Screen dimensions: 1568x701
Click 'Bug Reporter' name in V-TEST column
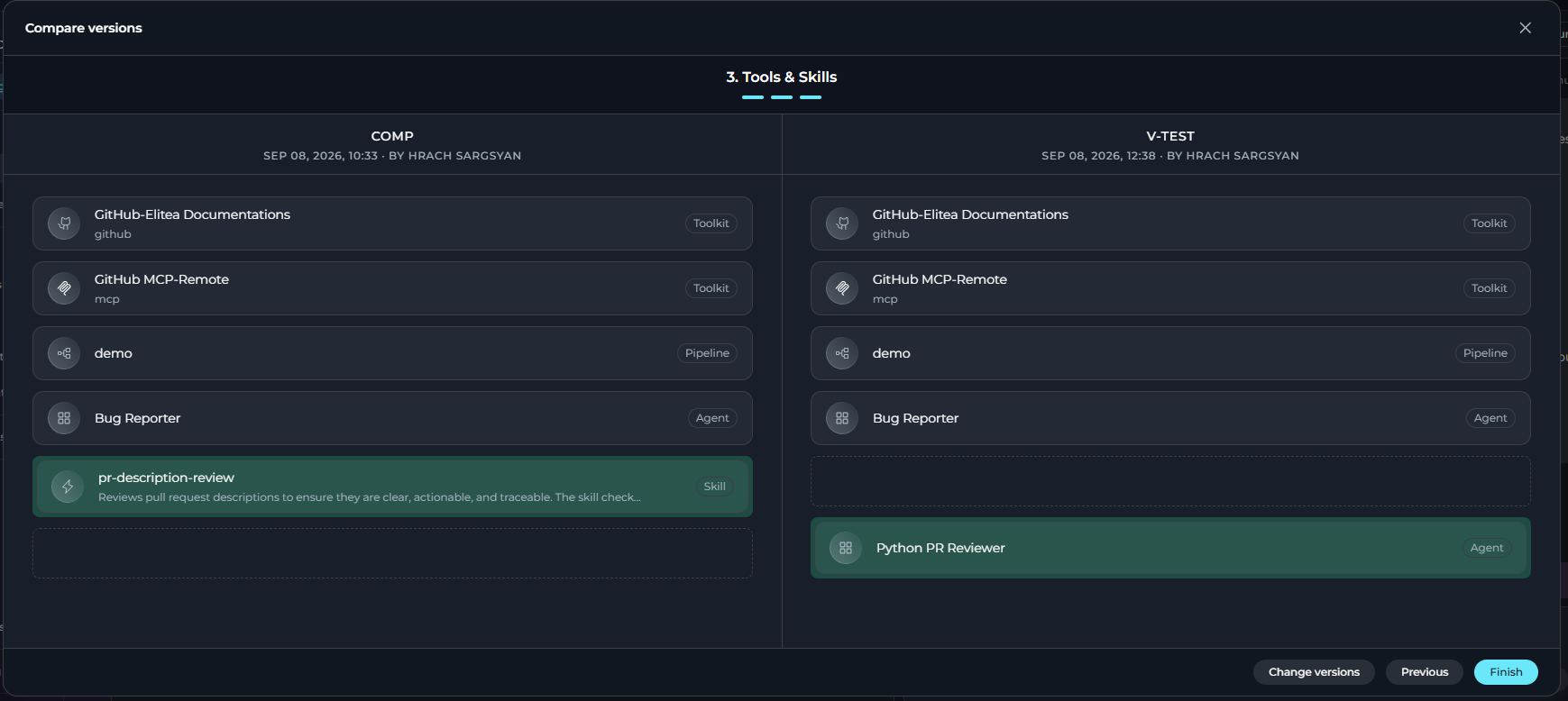915,418
